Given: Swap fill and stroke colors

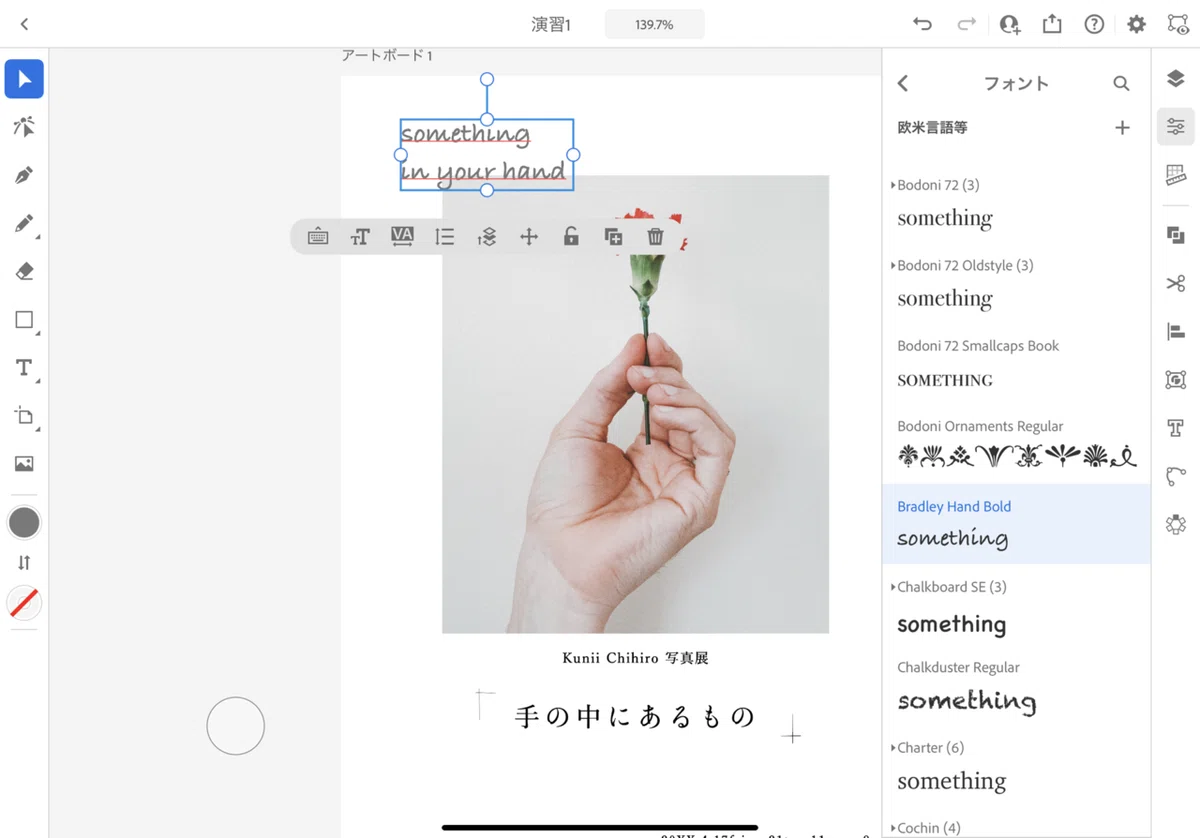Looking at the screenshot, I should [x=24, y=563].
